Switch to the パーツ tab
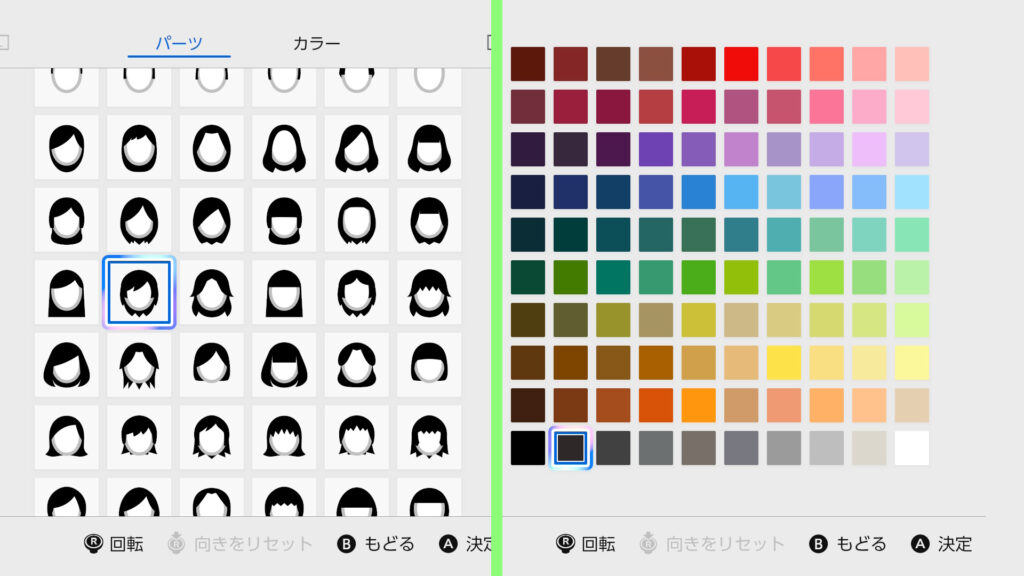The image size is (1024, 576). (x=179, y=43)
